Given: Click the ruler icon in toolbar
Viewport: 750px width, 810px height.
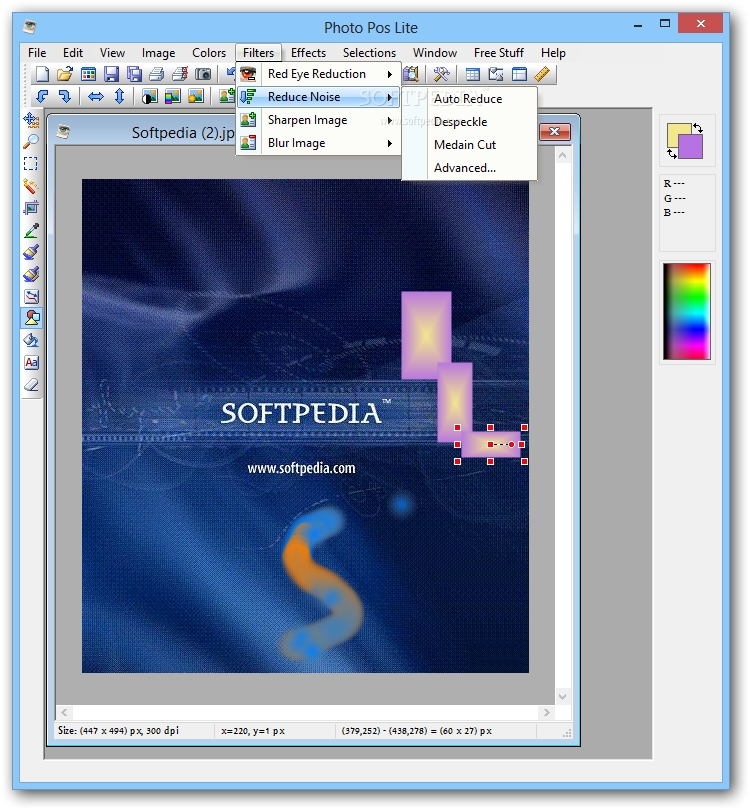Looking at the screenshot, I should [542, 74].
